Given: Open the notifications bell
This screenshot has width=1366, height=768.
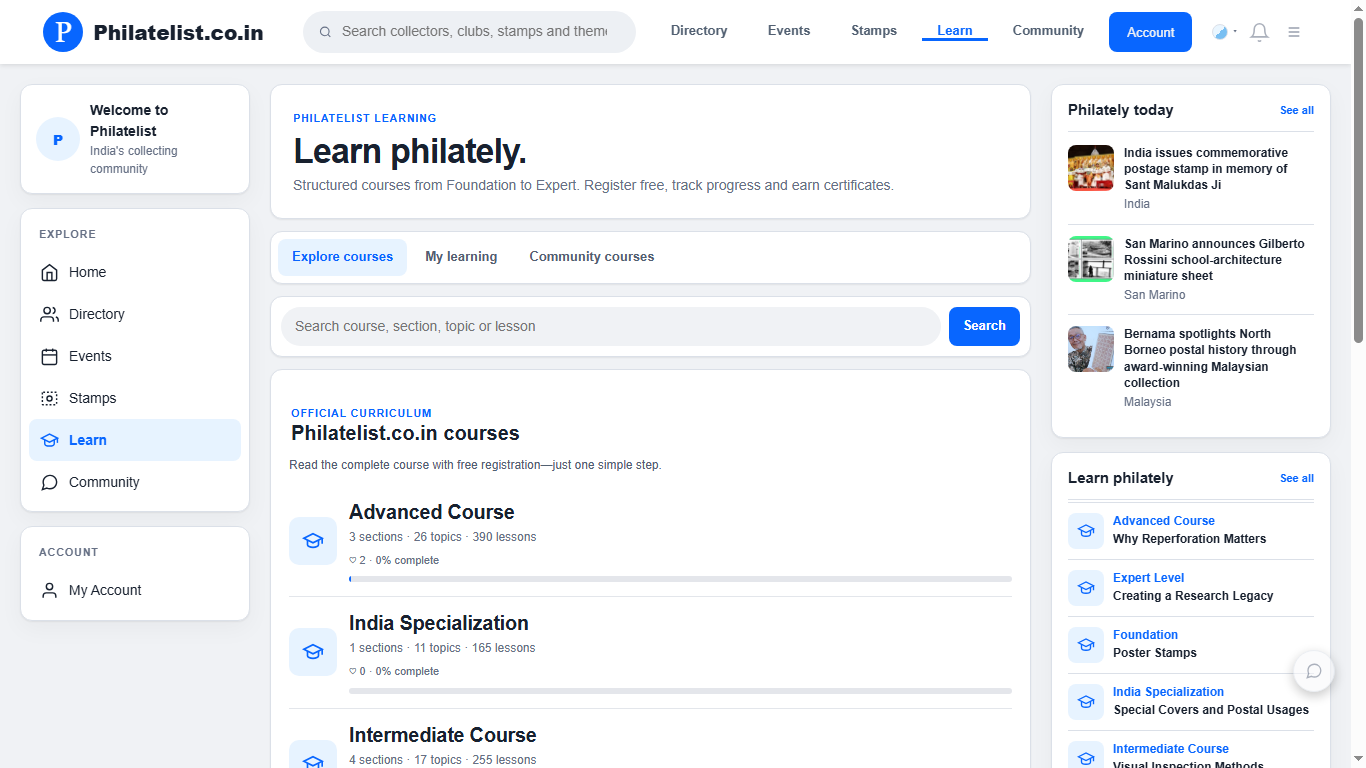Looking at the screenshot, I should (1260, 32).
